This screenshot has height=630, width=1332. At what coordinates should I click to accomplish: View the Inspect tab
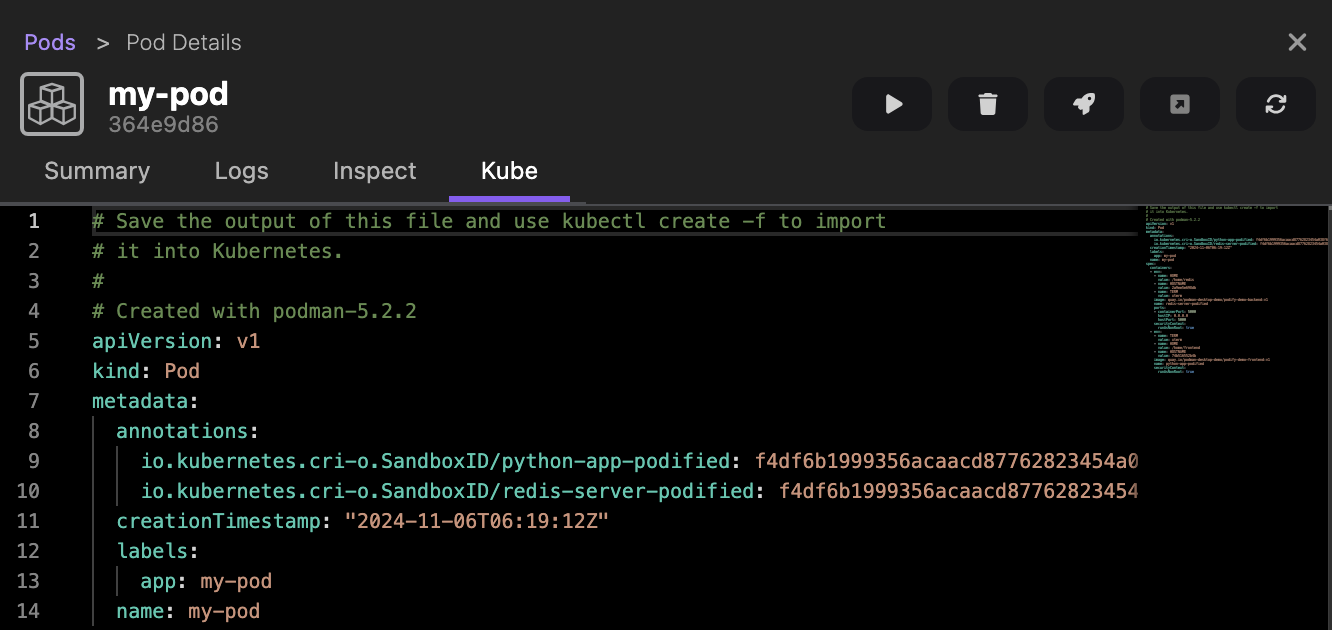tap(374, 171)
